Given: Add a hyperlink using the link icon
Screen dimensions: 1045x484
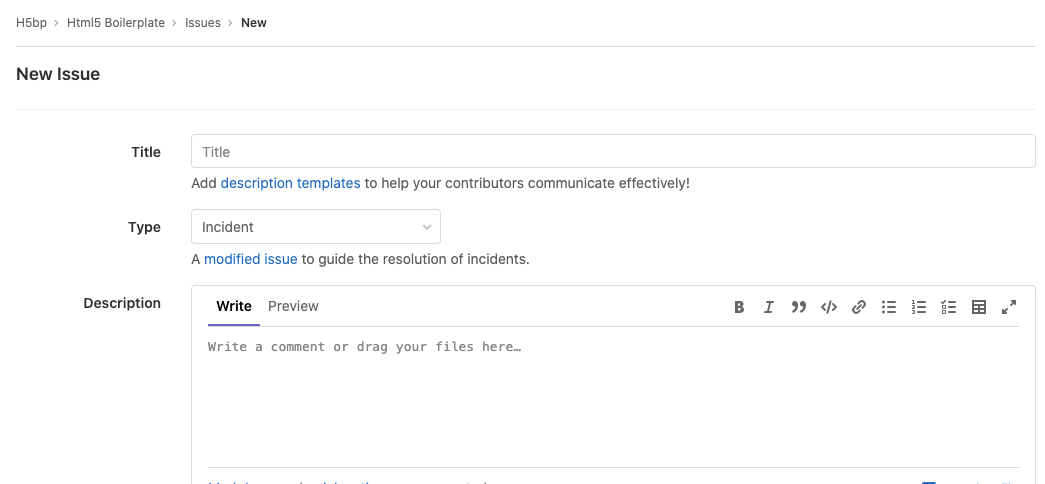Looking at the screenshot, I should pos(858,307).
